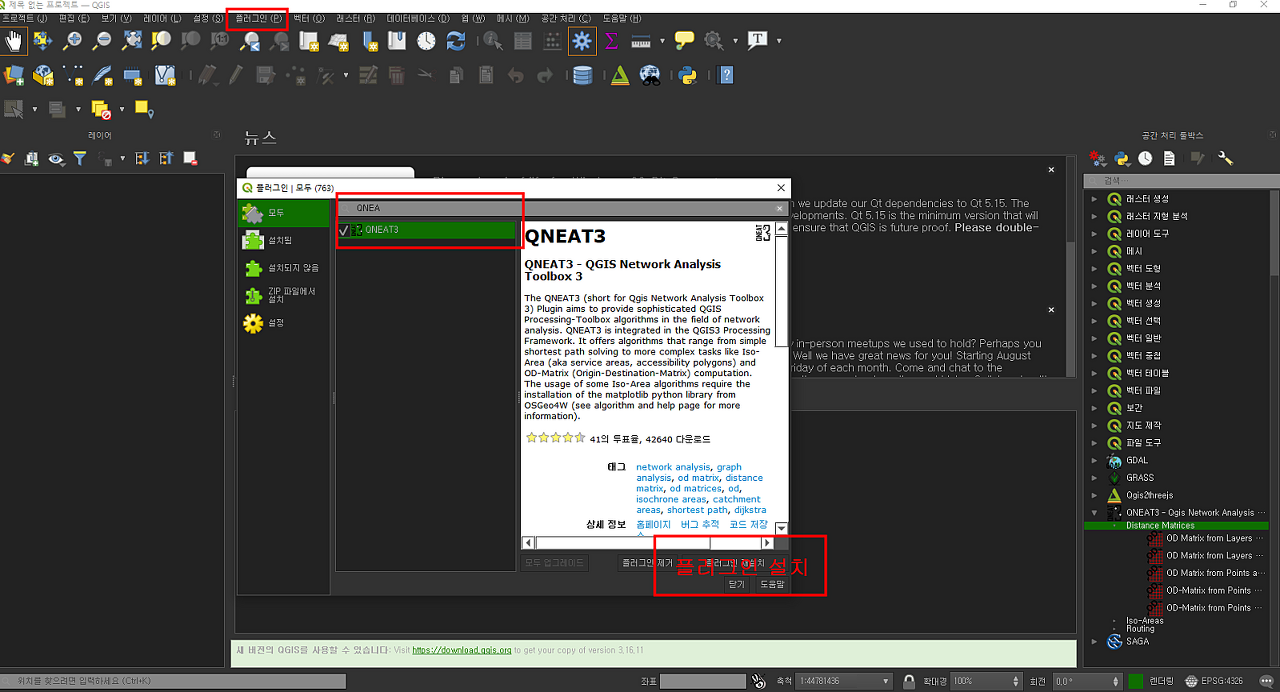The image size is (1280, 692).
Task: Open the Plugins menu
Action: tap(258, 19)
